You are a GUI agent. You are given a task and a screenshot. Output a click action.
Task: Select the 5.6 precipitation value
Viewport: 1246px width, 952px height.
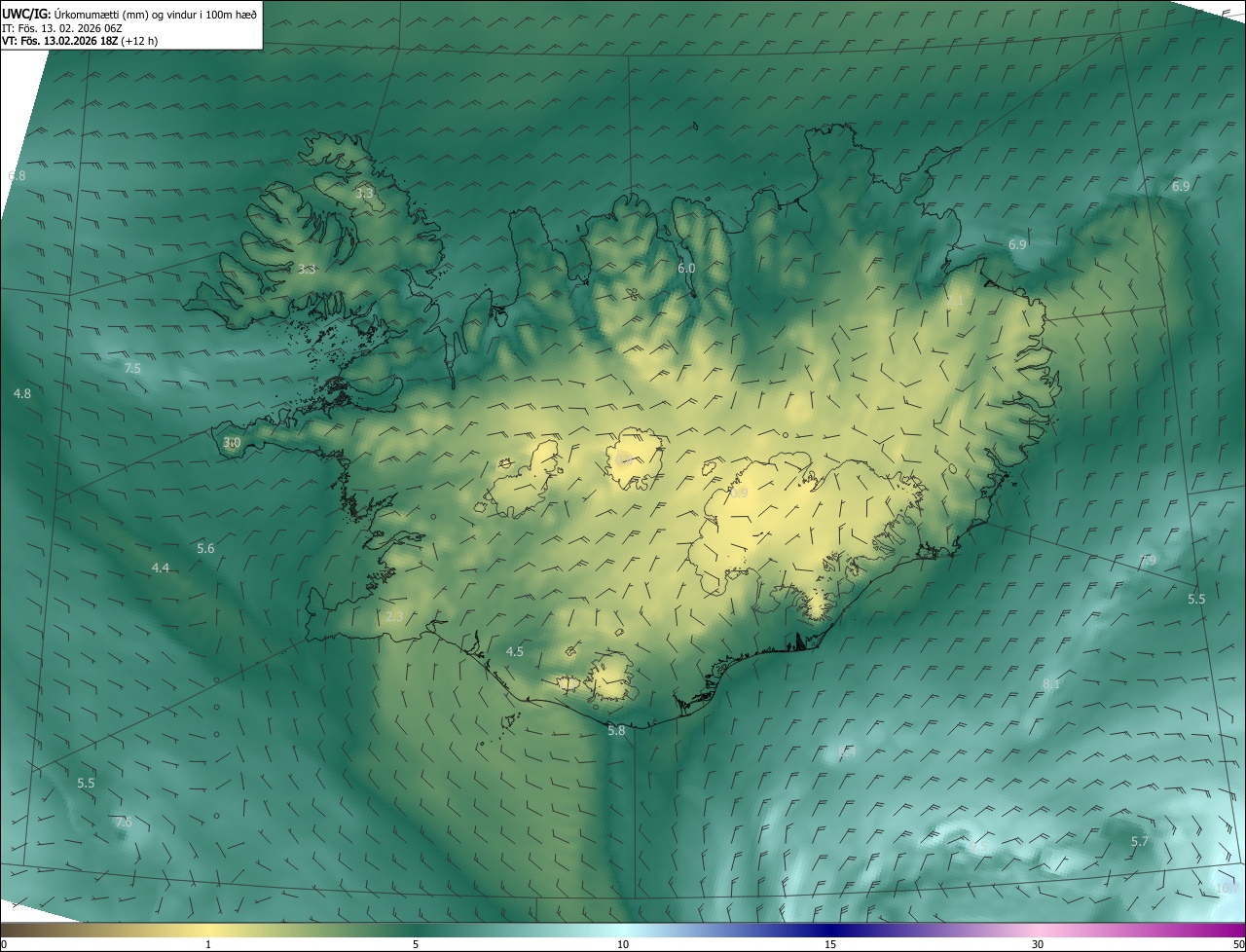[205, 549]
